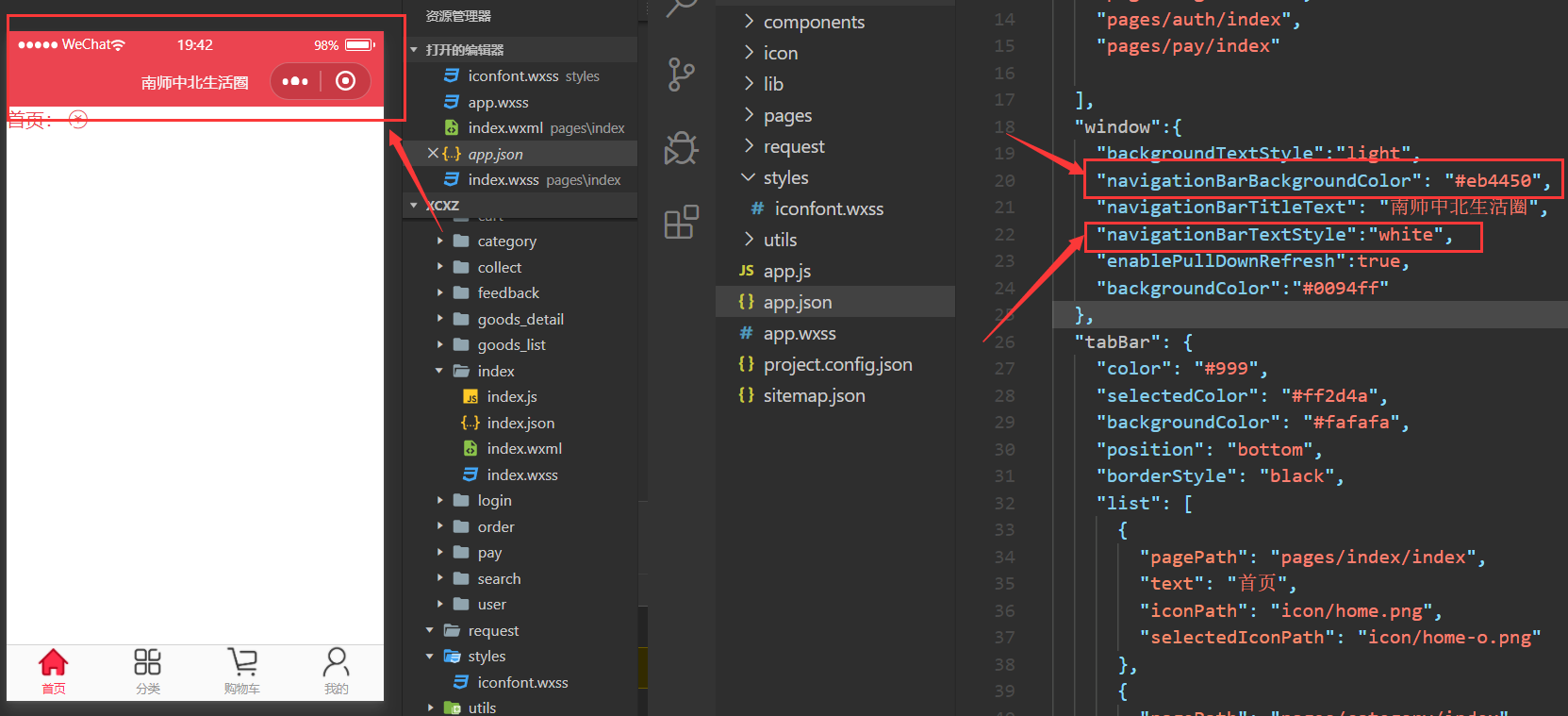Open index.wxss in index folder
This screenshot has width=1568, height=716.
tap(522, 475)
